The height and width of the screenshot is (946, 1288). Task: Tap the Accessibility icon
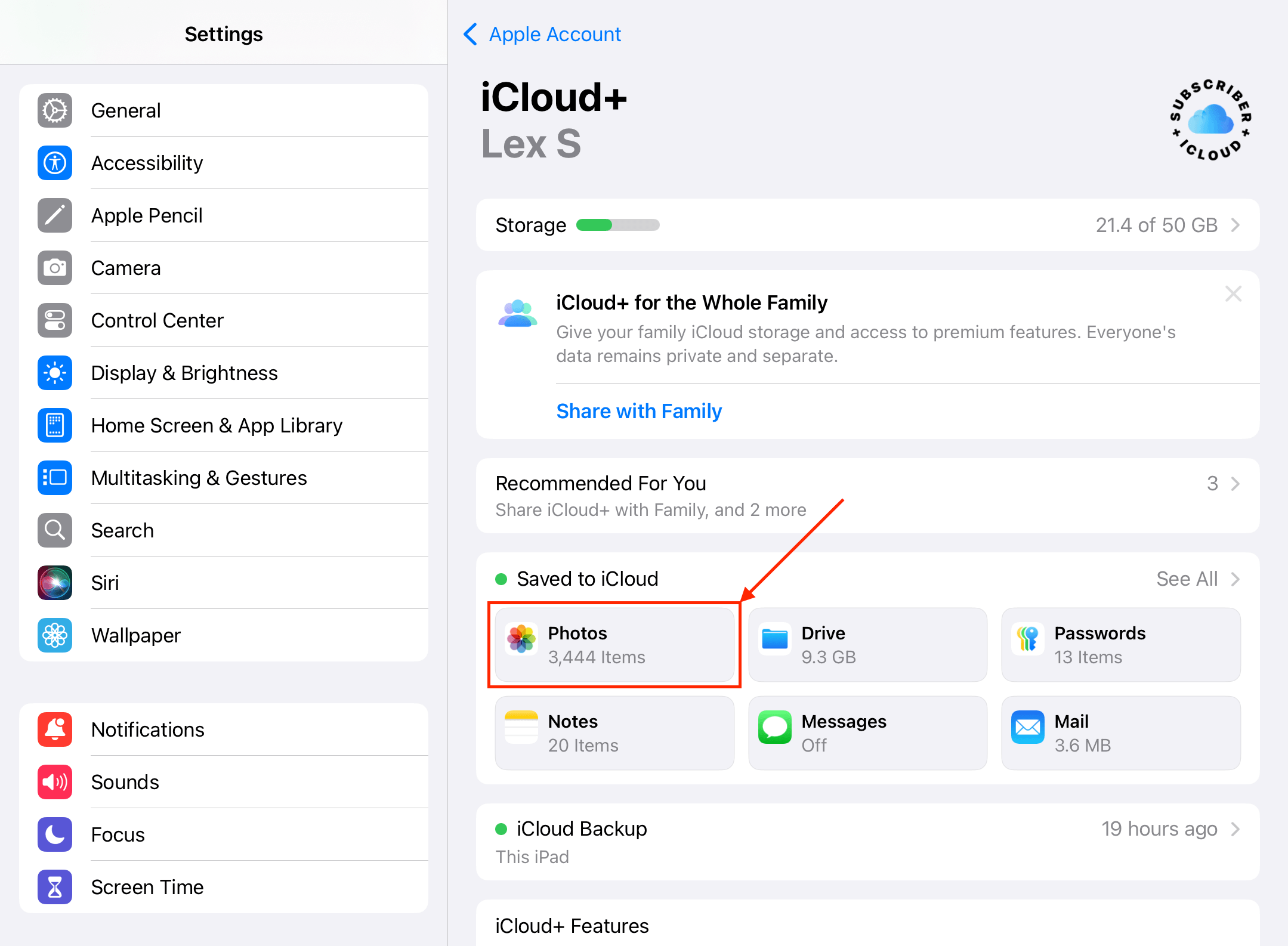click(55, 163)
